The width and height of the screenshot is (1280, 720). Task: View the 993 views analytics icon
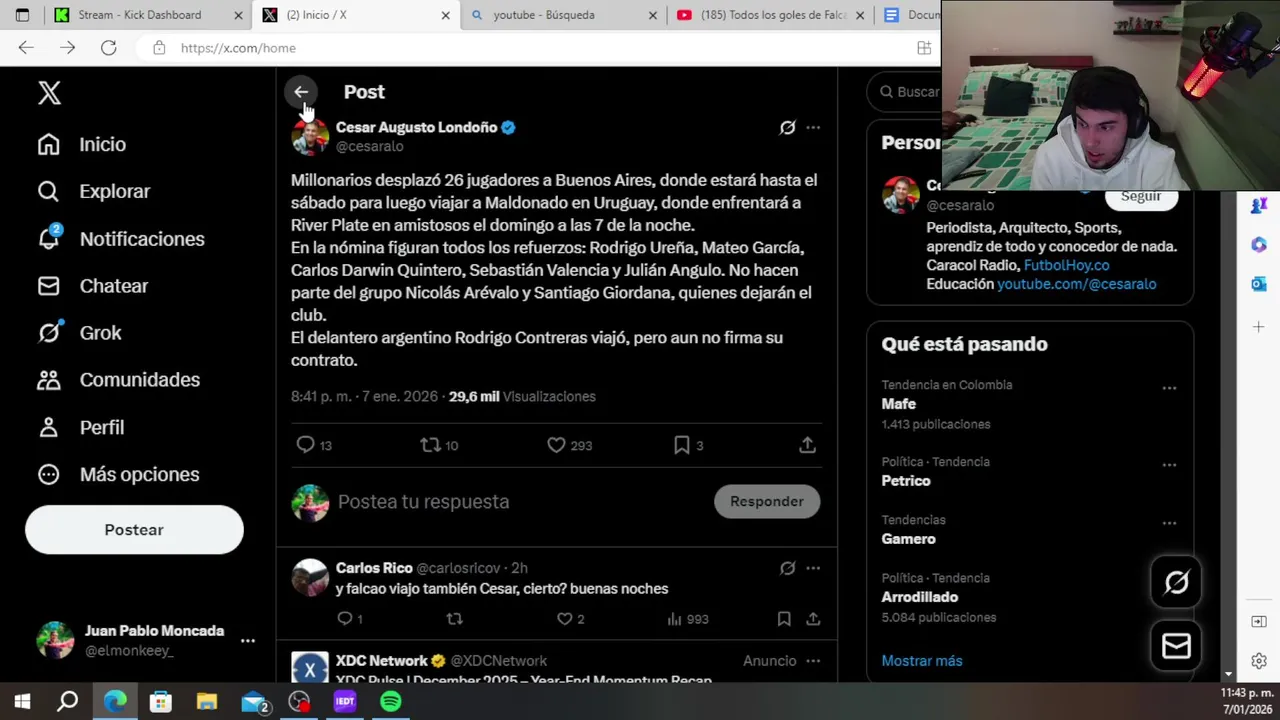(687, 619)
